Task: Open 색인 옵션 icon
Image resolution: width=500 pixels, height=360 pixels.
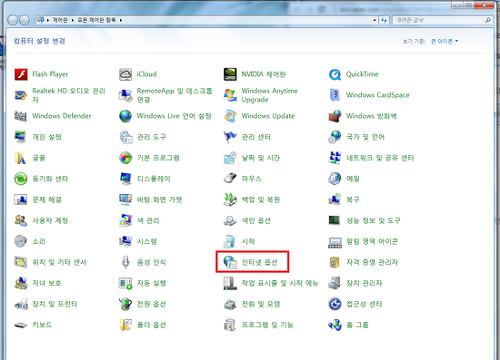Action: pyautogui.click(x=230, y=220)
